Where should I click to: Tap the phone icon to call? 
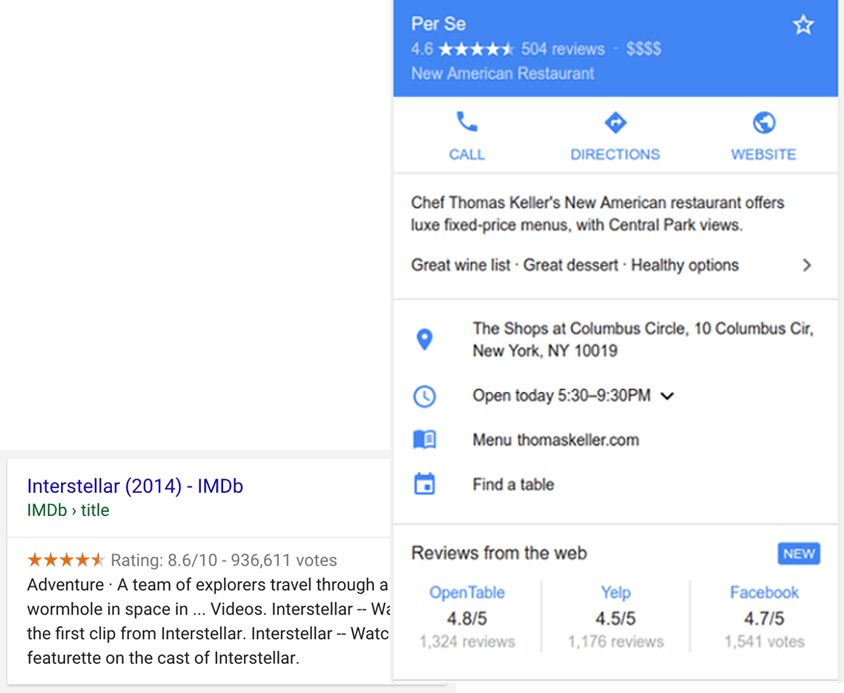[467, 122]
